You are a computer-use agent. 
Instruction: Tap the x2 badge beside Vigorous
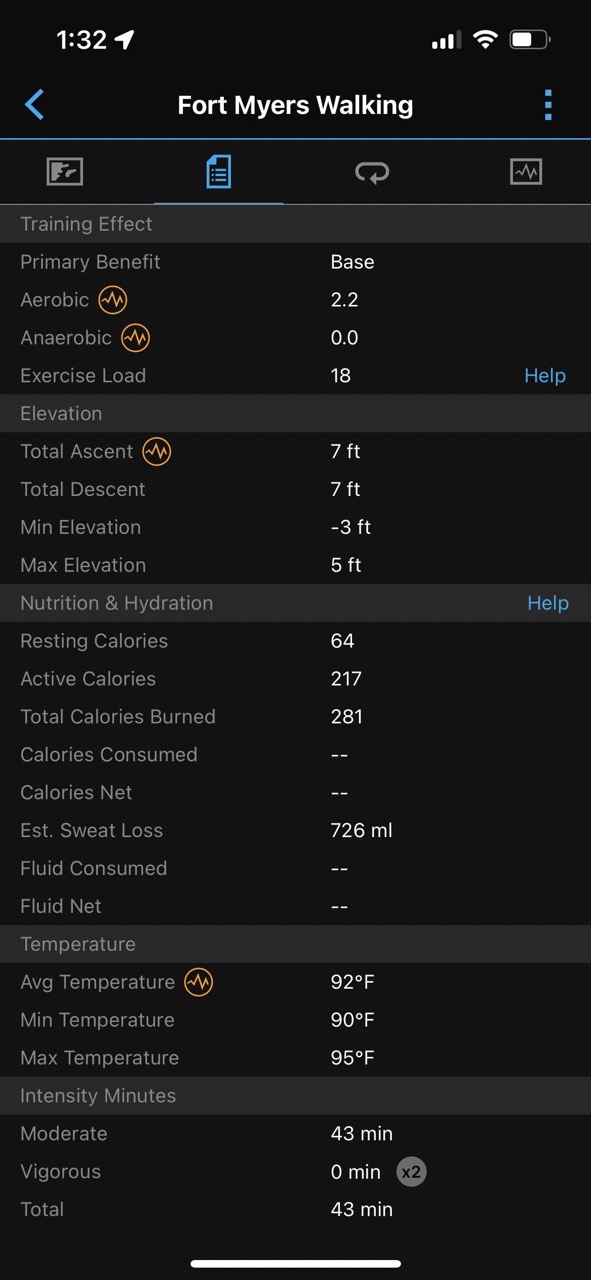point(411,1172)
